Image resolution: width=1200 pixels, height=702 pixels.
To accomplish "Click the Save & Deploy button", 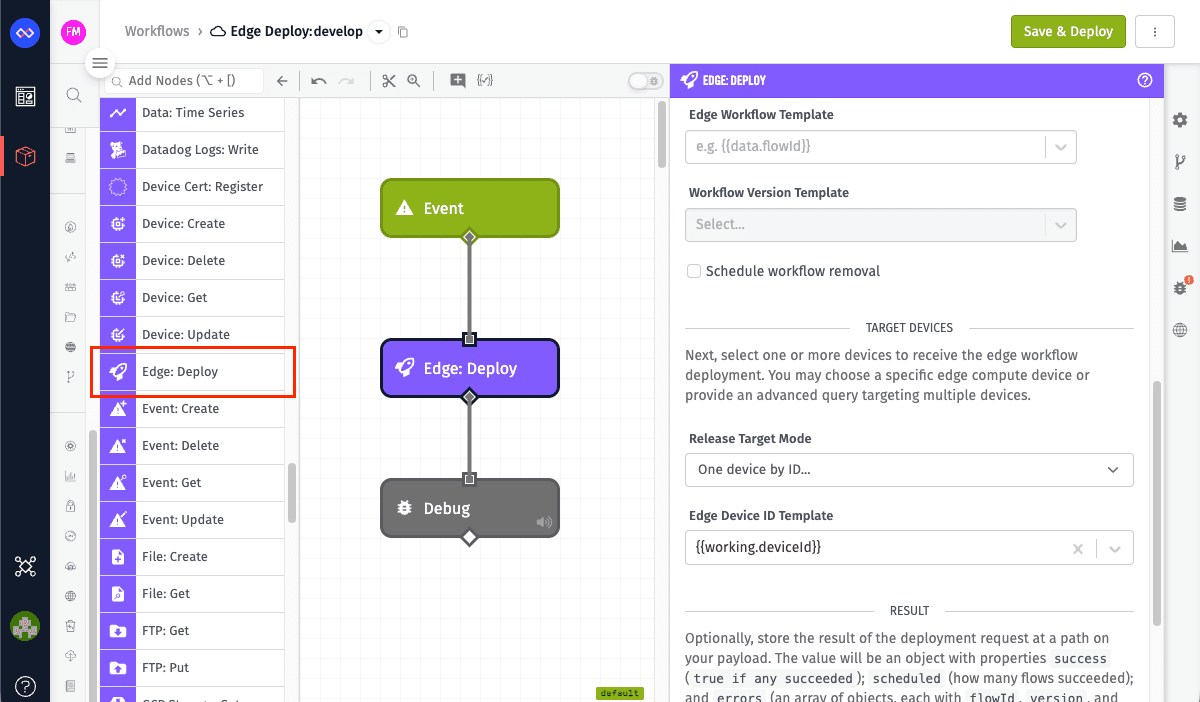I will pos(1068,31).
